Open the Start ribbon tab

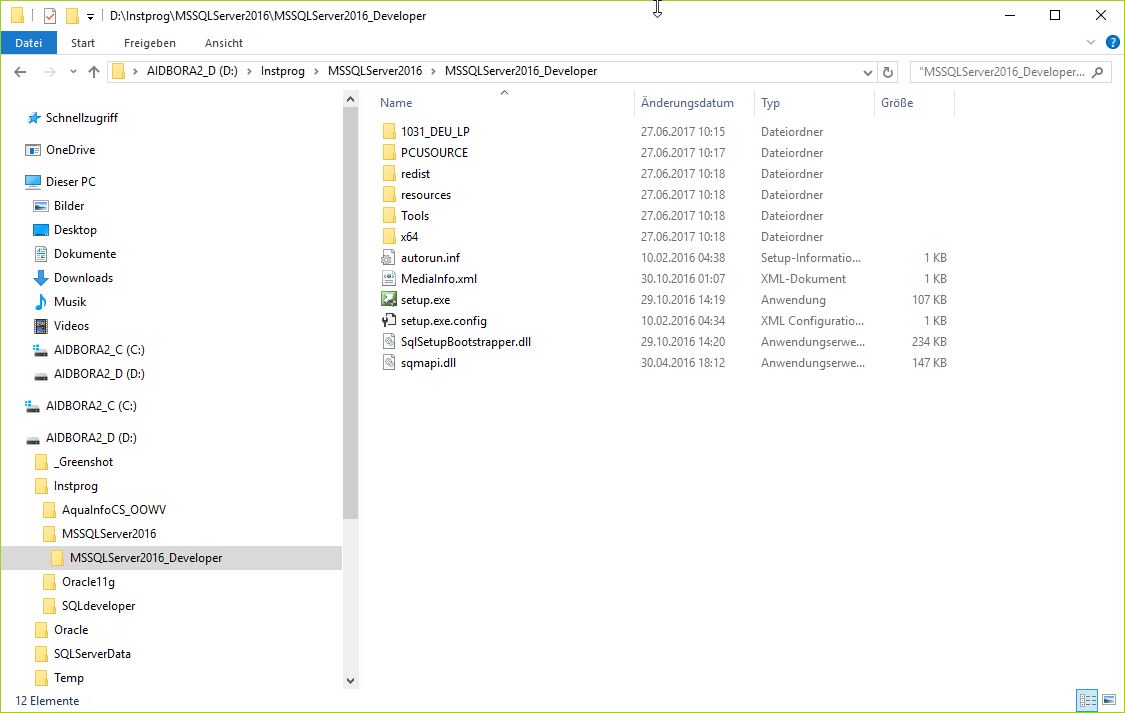[83, 43]
